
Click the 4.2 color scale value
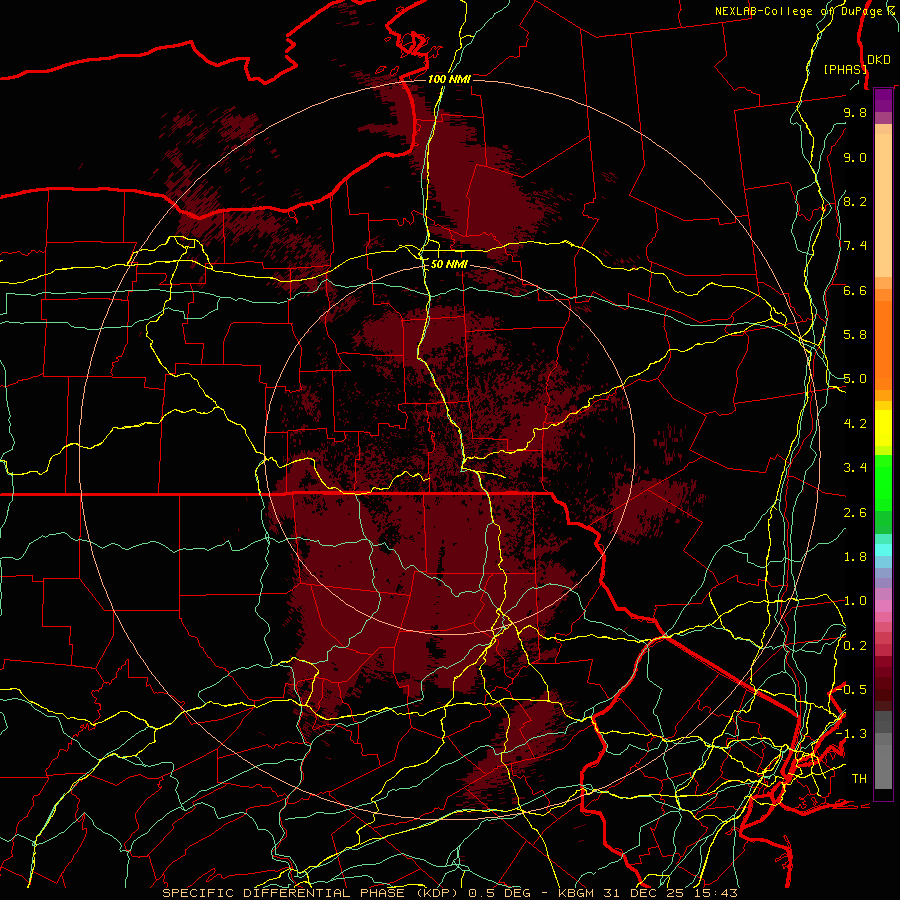click(x=855, y=424)
